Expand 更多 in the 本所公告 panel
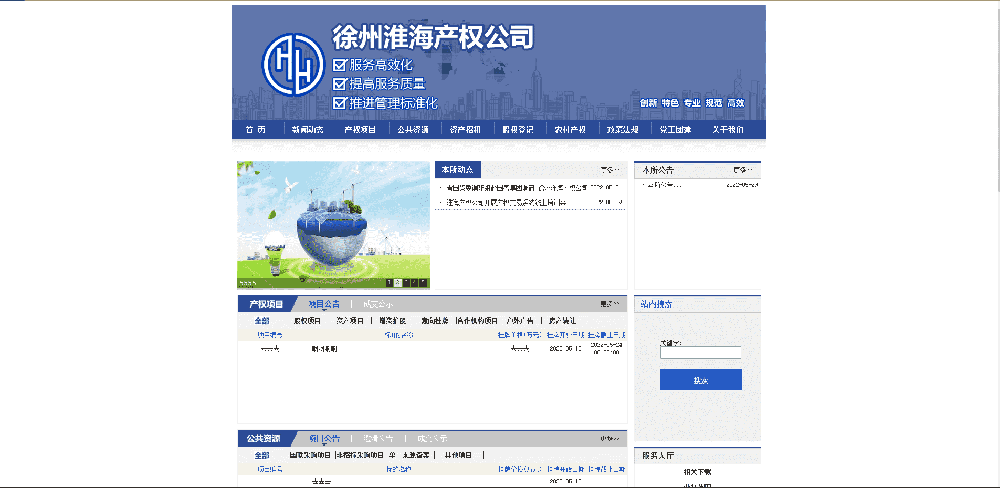This screenshot has height=488, width=1000. click(742, 170)
